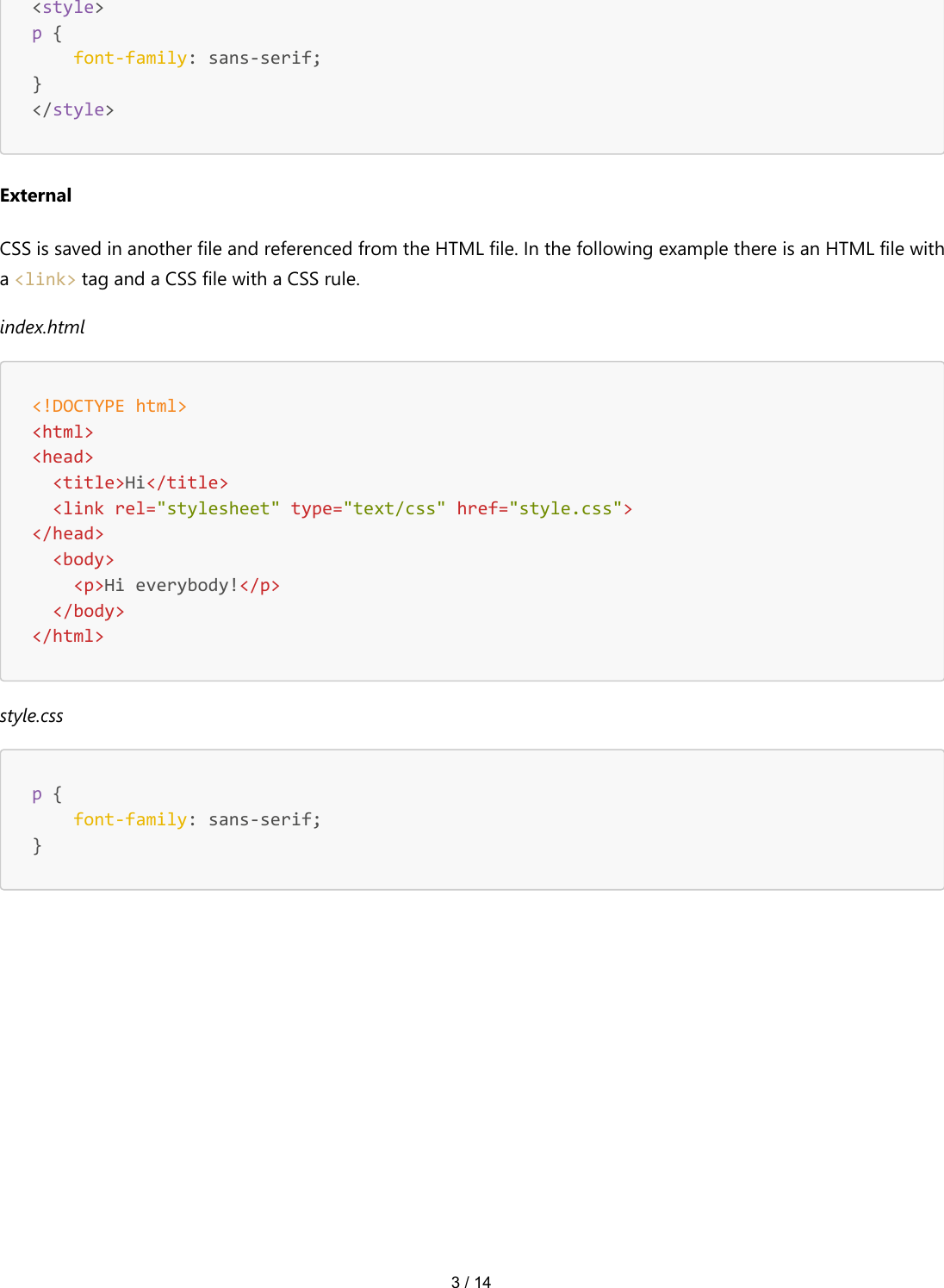Viewport: 944px width, 1288px height.
Task: Click the <body> tag line
Action: [x=84, y=558]
